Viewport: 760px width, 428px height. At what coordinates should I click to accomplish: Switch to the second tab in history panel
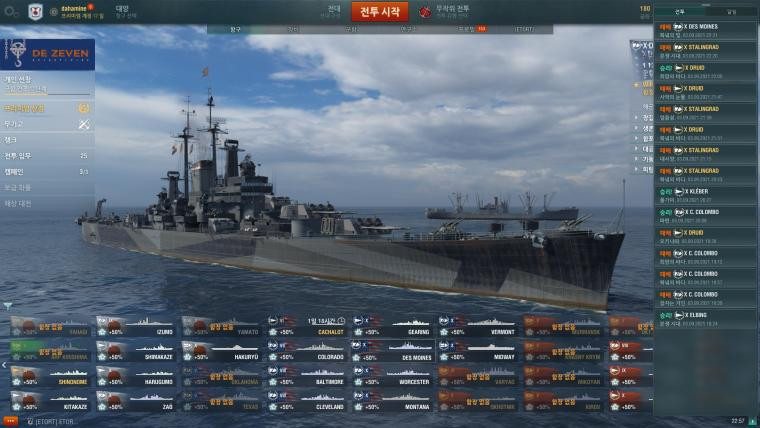pos(731,12)
